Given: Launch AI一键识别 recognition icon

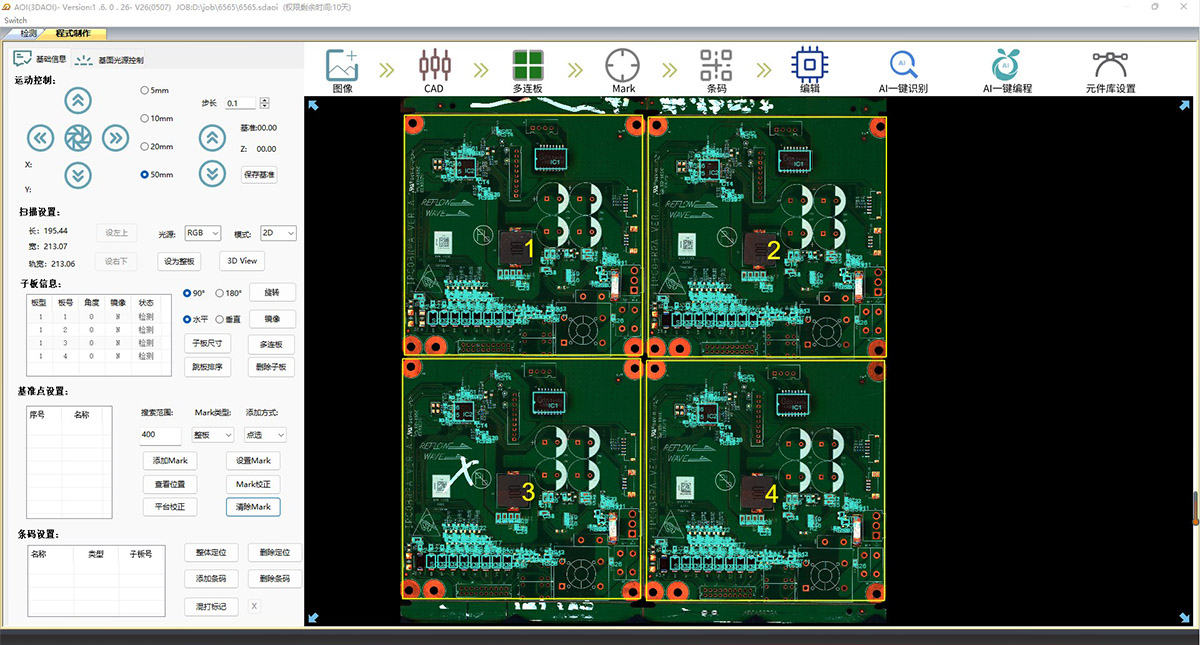Looking at the screenshot, I should coord(903,65).
